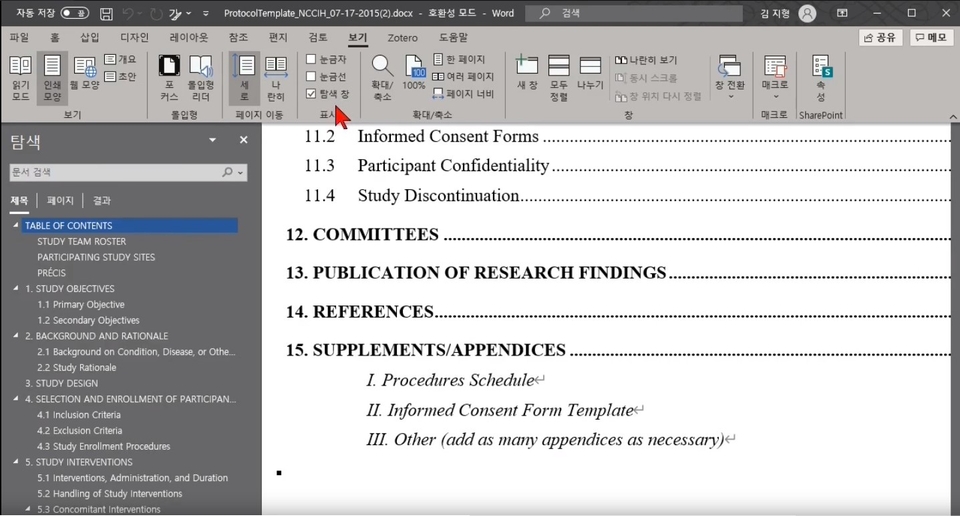Go to PRÉCIS heading
Screen dimensions: 960x516
51,272
